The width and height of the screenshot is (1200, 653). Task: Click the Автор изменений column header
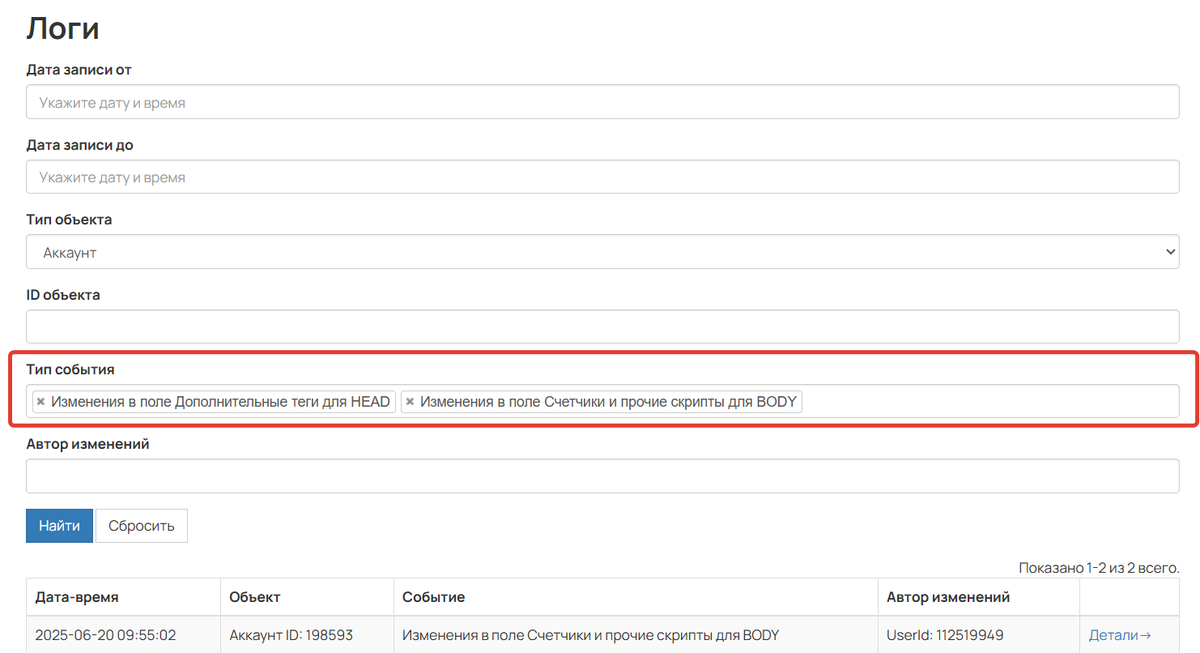point(948,597)
